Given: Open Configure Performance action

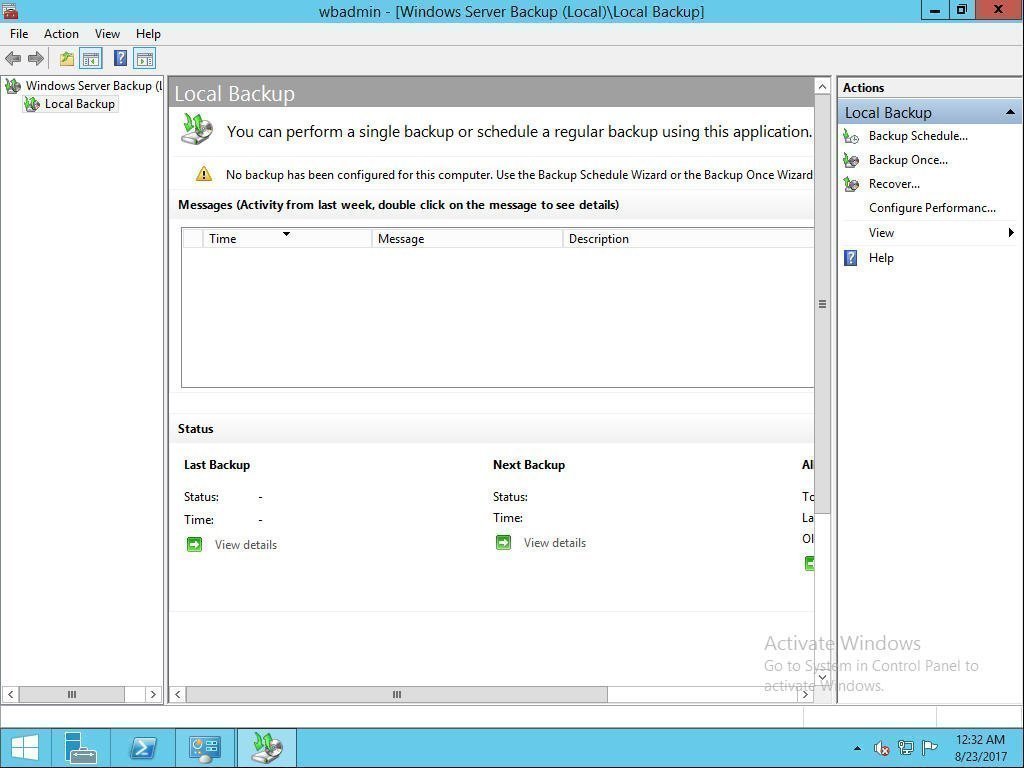Looking at the screenshot, I should (x=932, y=208).
